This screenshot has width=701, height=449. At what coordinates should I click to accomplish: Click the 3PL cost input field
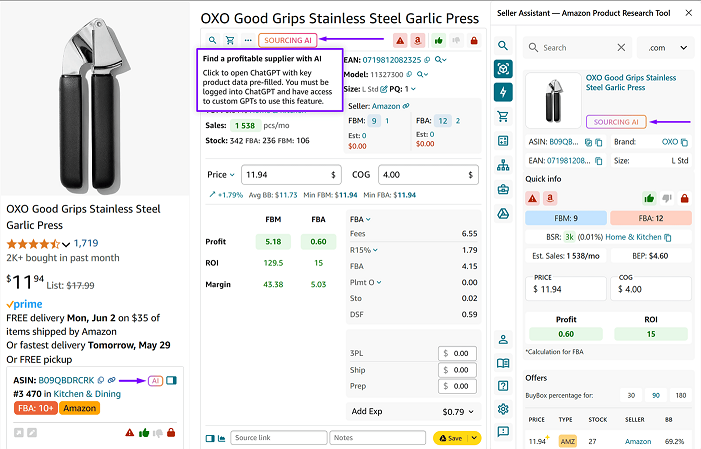click(x=457, y=353)
